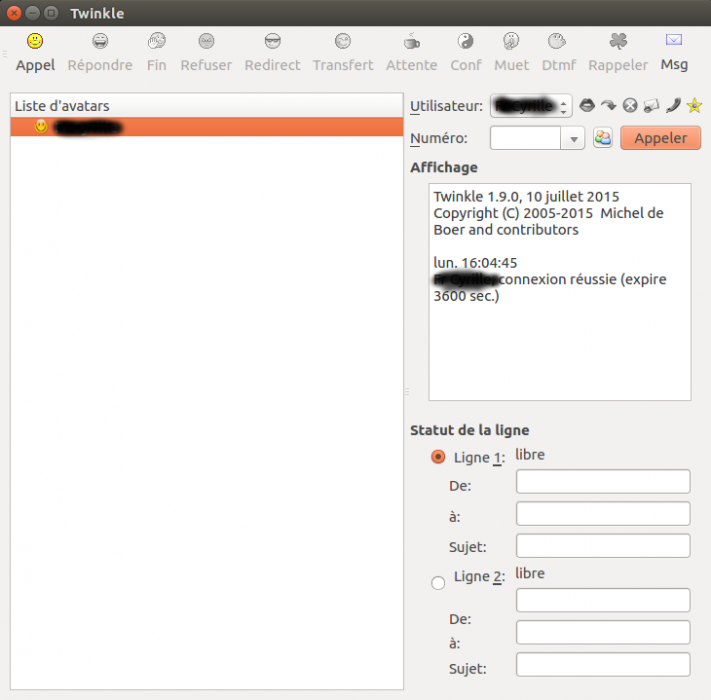Click the Ligne 1 à field
The width and height of the screenshot is (711, 700).
point(603,514)
